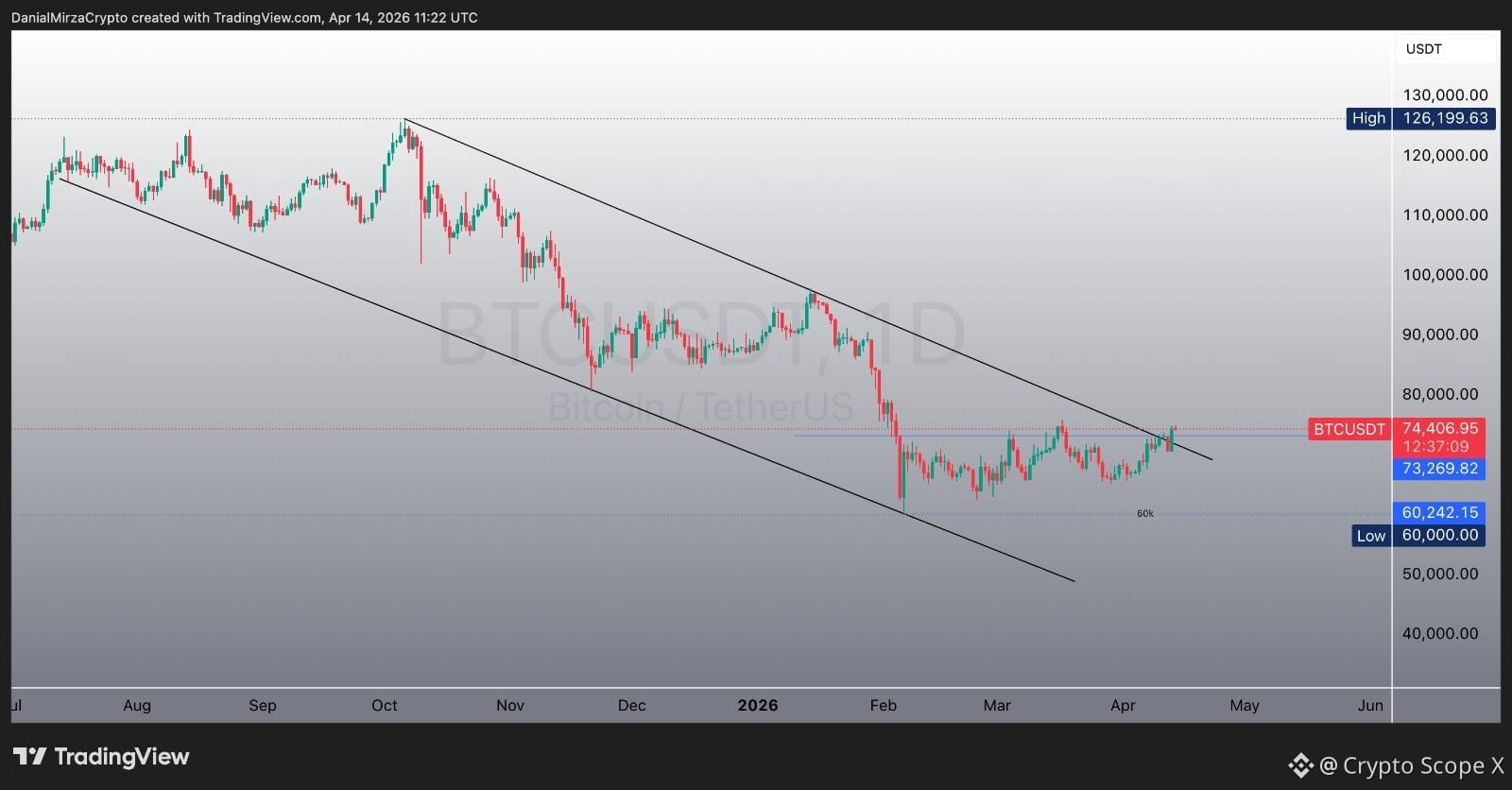The width and height of the screenshot is (1512, 790).
Task: Click the 126,199.63 high price value
Action: point(1445,118)
